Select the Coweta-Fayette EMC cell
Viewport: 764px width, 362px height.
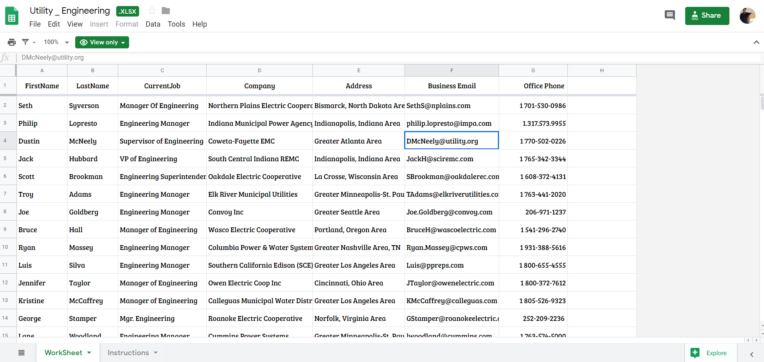tap(259, 141)
